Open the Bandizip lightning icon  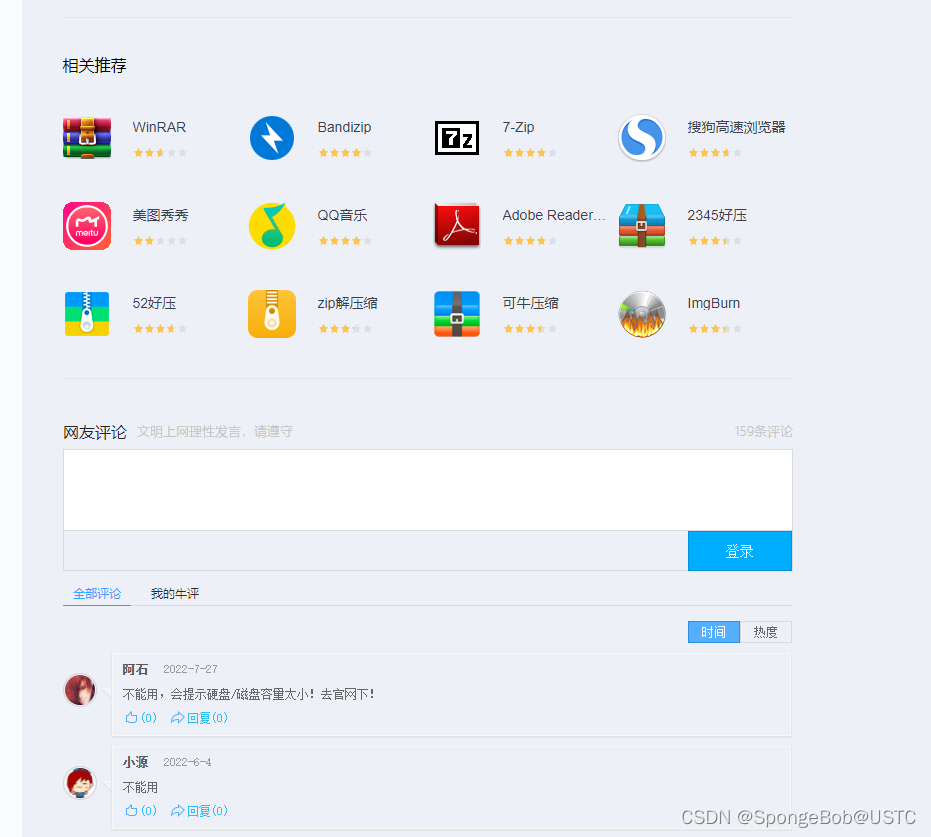(272, 138)
